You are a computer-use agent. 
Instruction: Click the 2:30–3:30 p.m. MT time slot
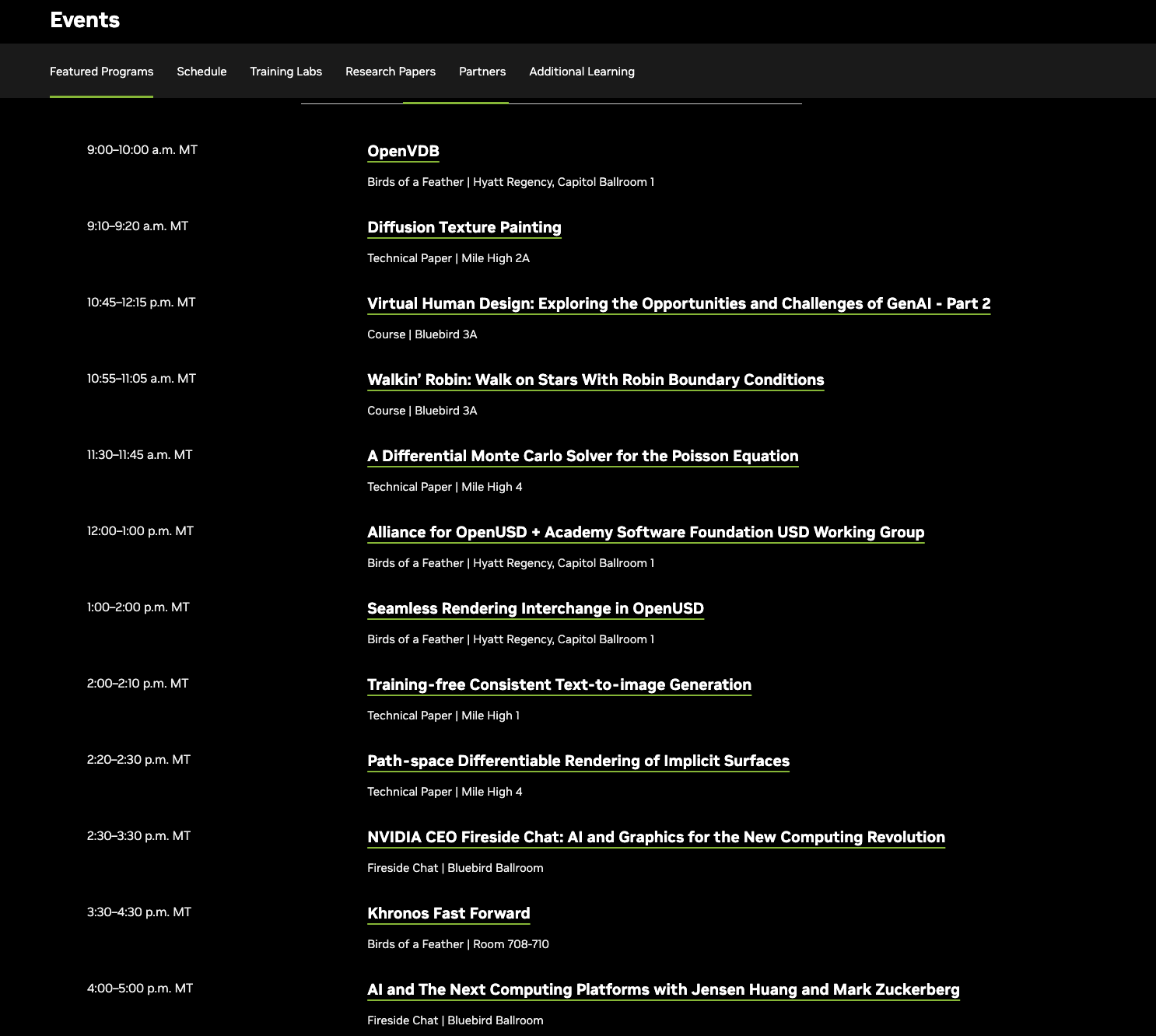[x=138, y=836]
